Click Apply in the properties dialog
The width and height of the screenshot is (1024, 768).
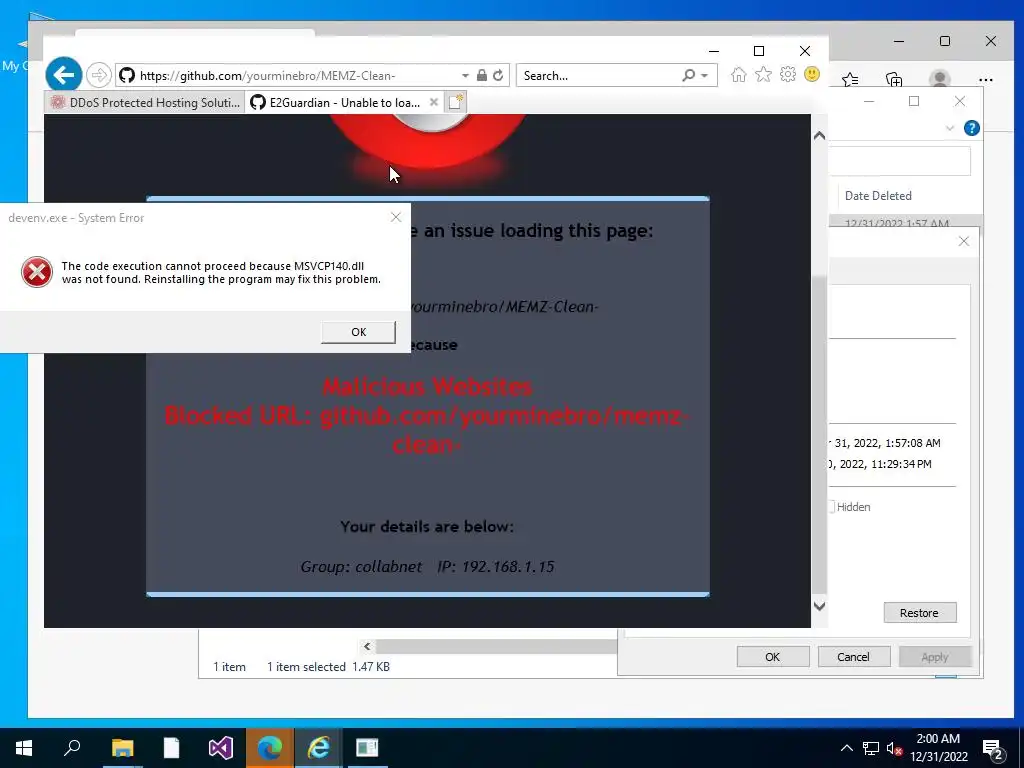pos(935,657)
